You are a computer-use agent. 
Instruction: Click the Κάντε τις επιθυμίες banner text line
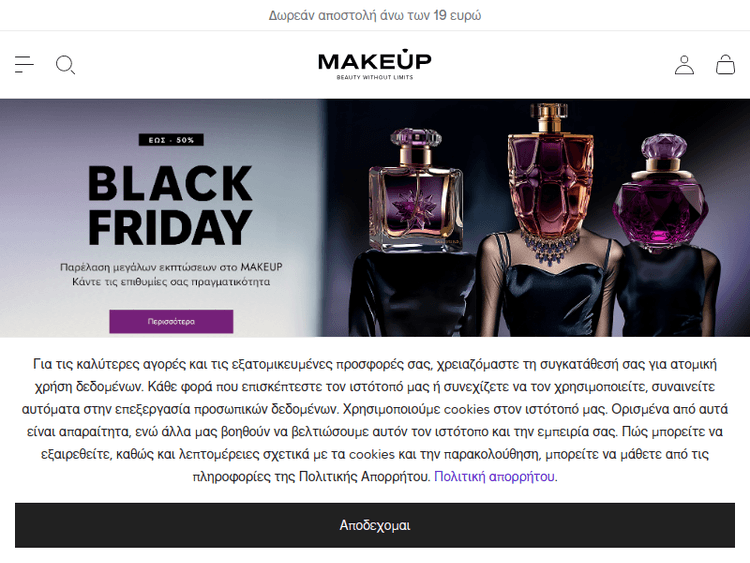pos(171,282)
